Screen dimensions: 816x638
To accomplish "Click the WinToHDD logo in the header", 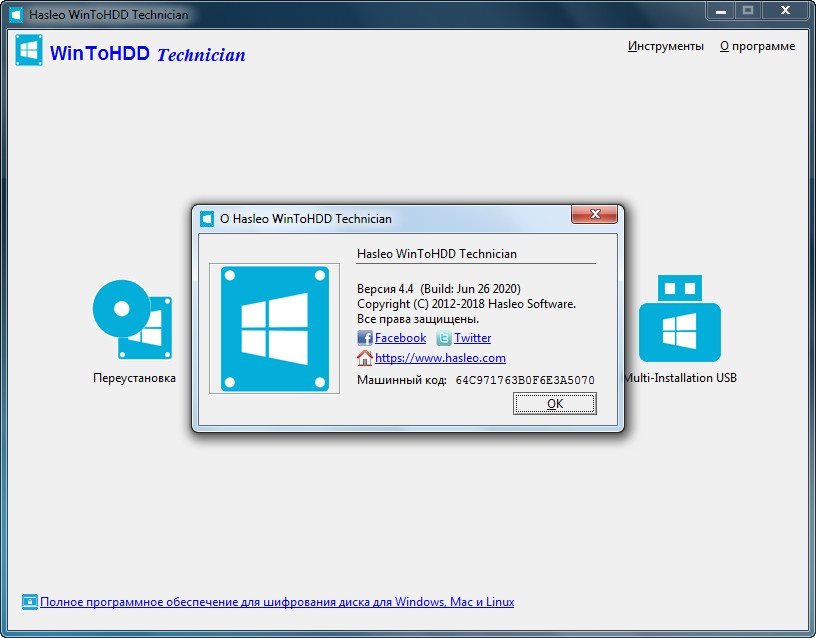I will (x=29, y=51).
